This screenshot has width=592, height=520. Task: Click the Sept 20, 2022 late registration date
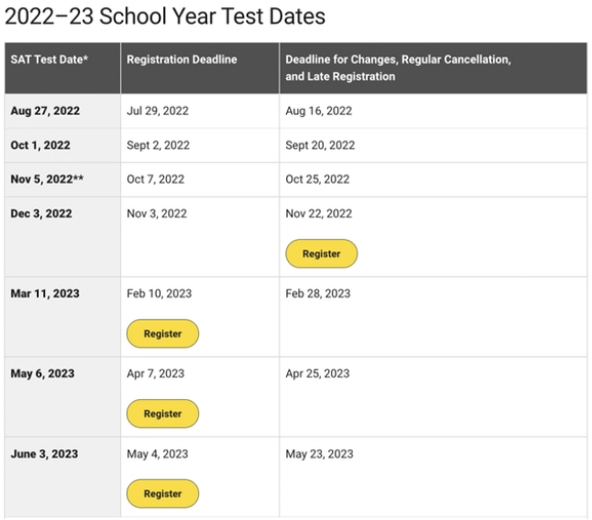coord(320,145)
